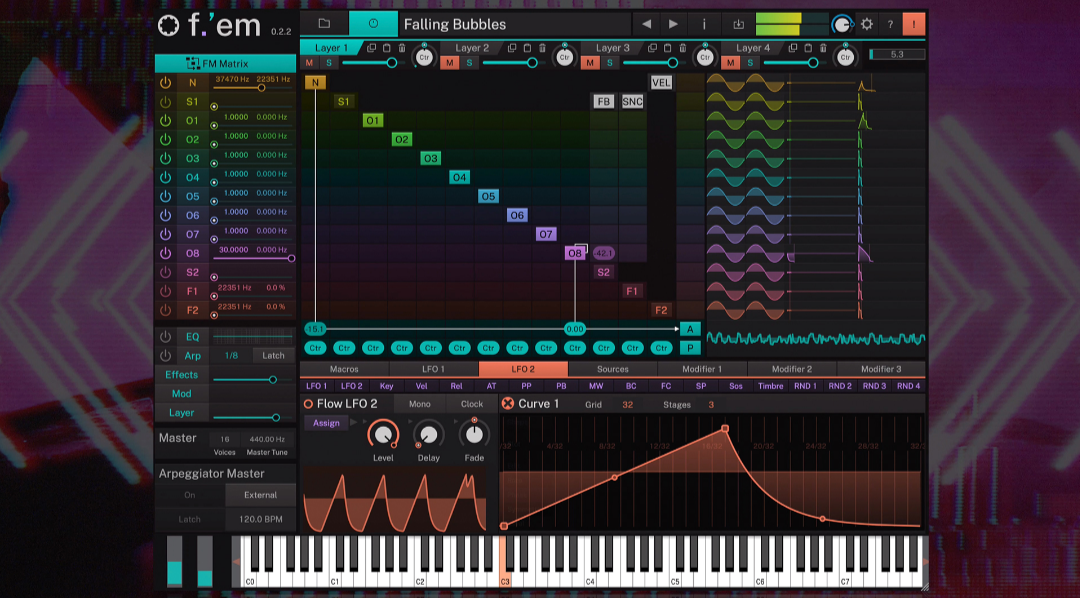Adjust the Layer 1 volume slider
The width and height of the screenshot is (1080, 598).
click(370, 63)
